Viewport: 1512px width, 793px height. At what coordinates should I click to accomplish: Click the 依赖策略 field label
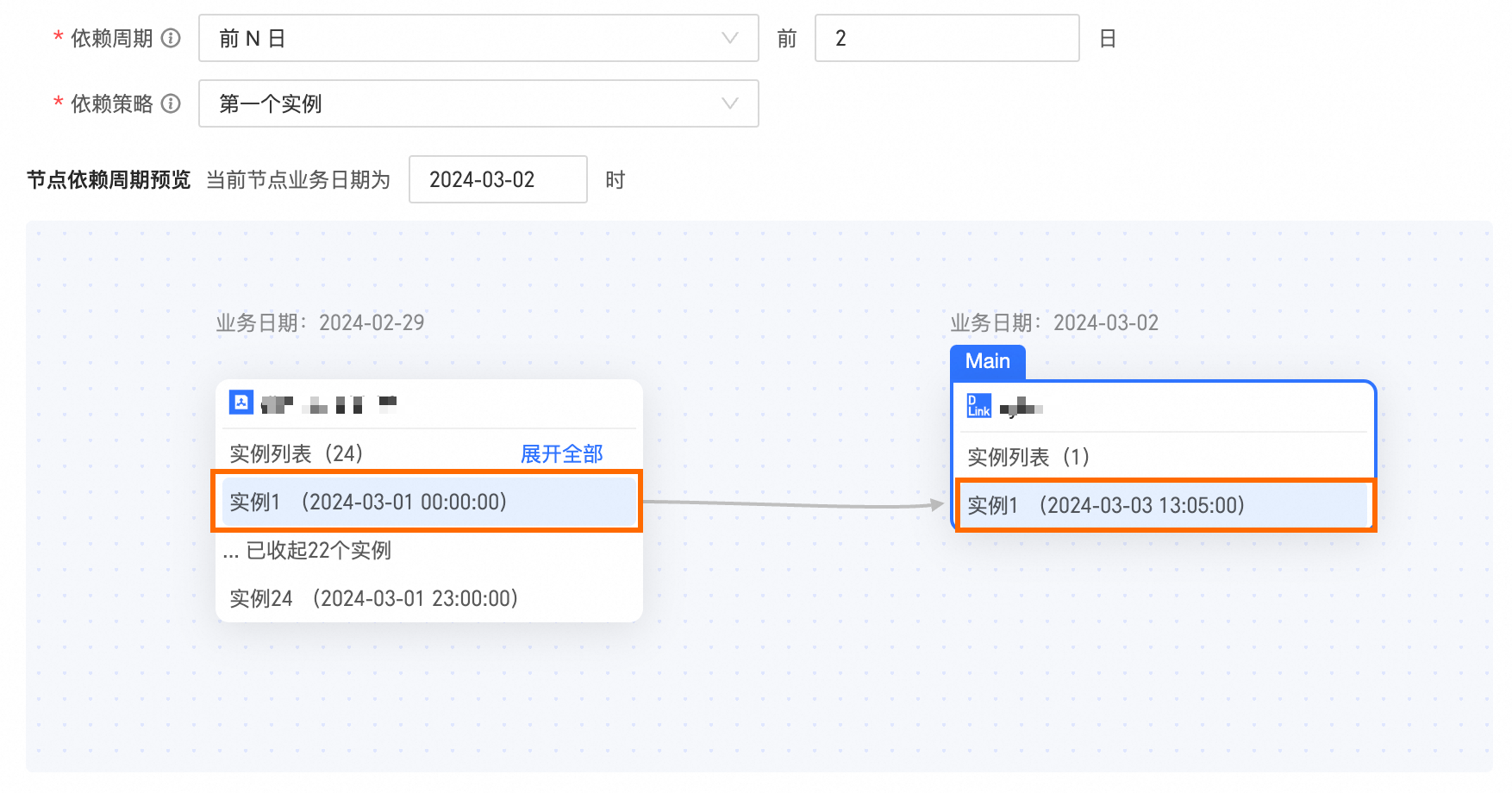[112, 103]
